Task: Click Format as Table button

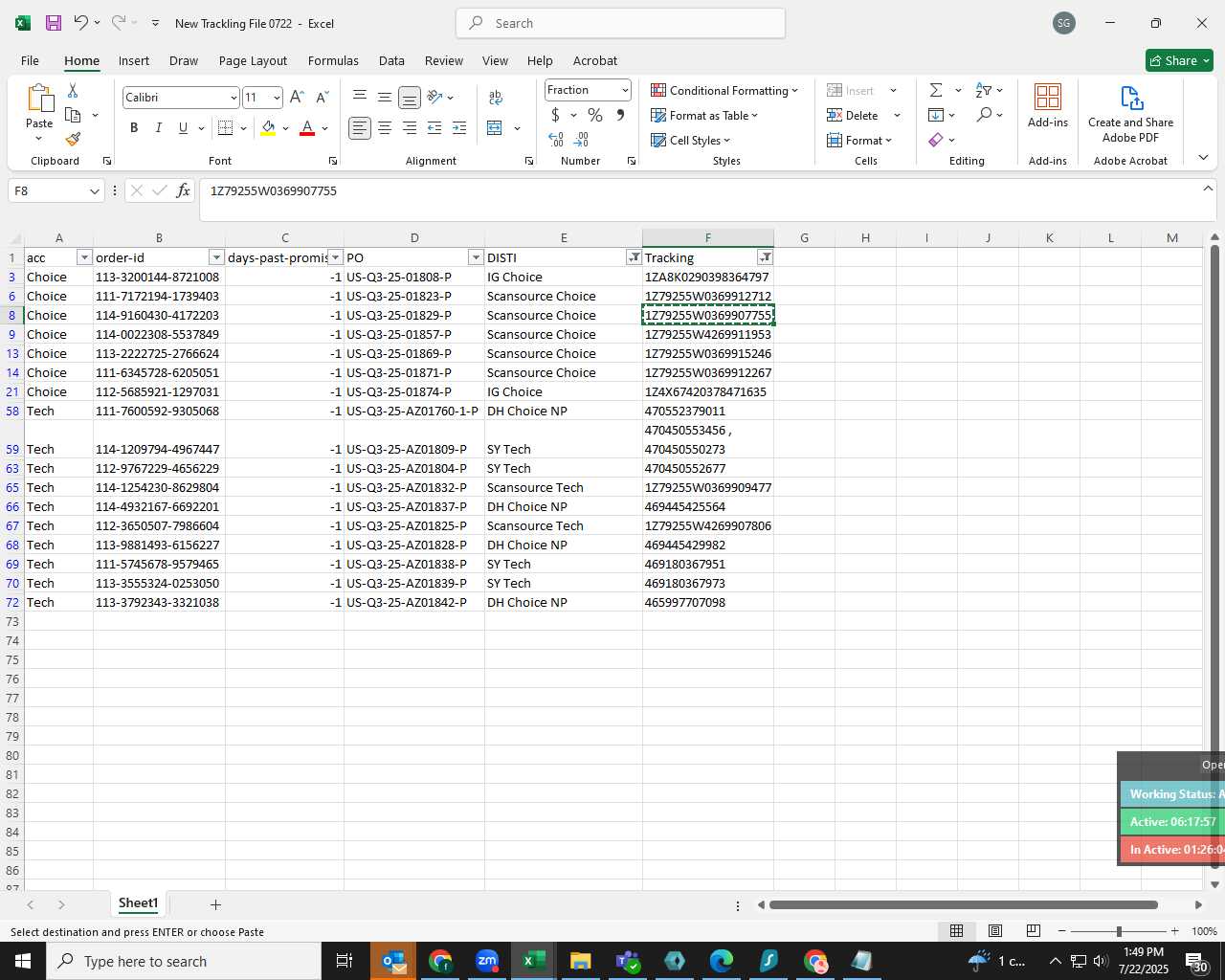Action: click(x=704, y=115)
